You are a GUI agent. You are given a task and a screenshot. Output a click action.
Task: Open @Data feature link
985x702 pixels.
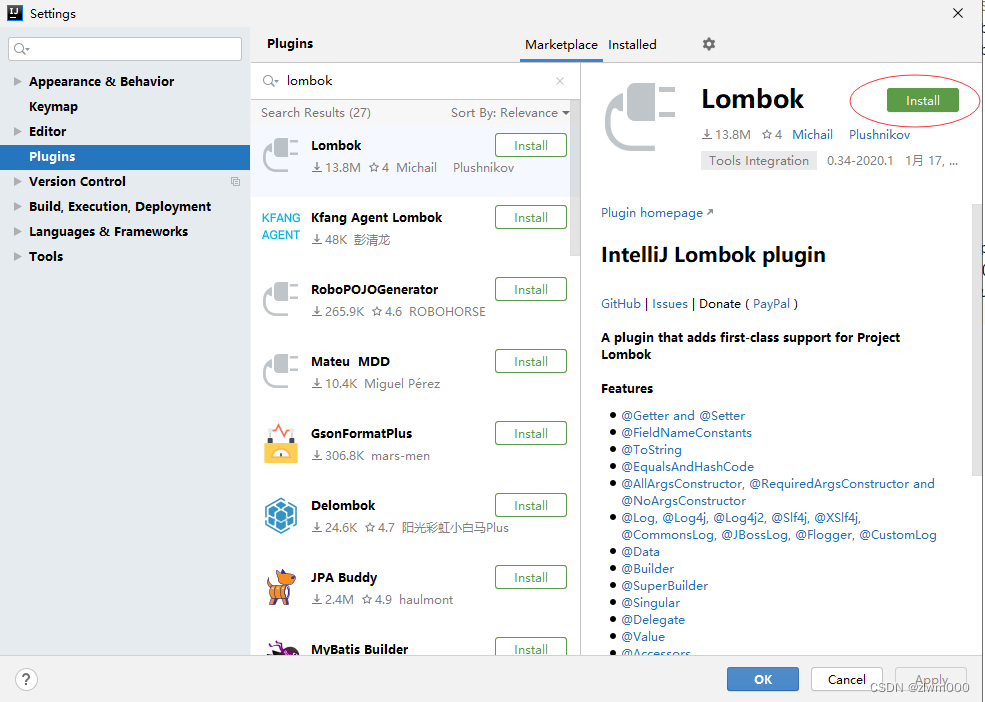click(640, 552)
